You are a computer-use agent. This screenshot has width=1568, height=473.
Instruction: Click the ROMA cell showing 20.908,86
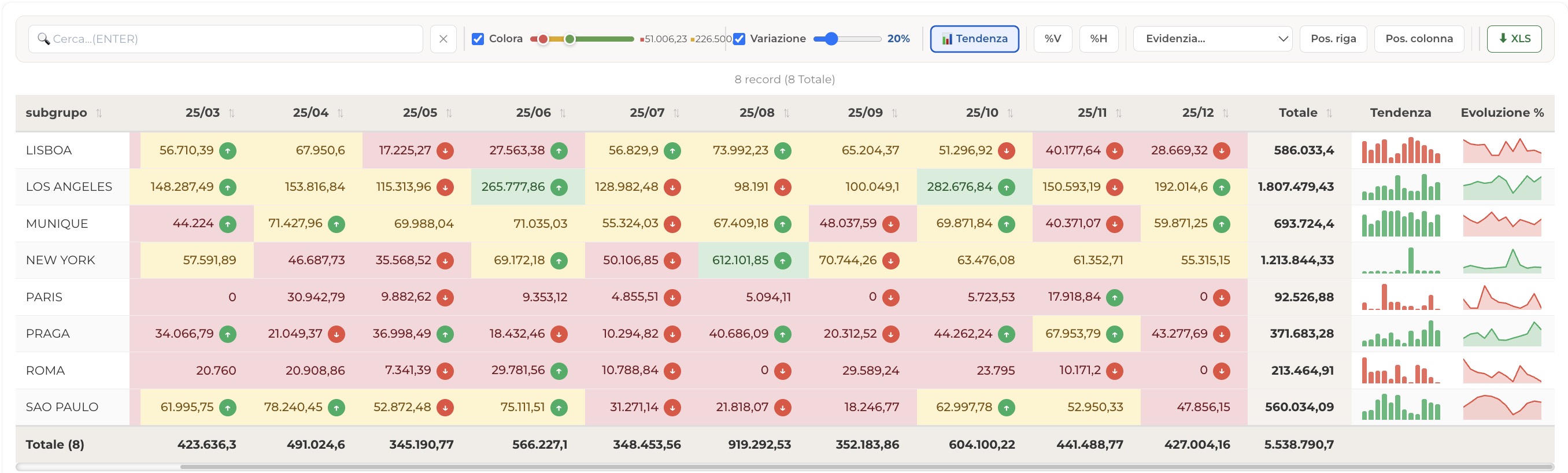point(315,371)
